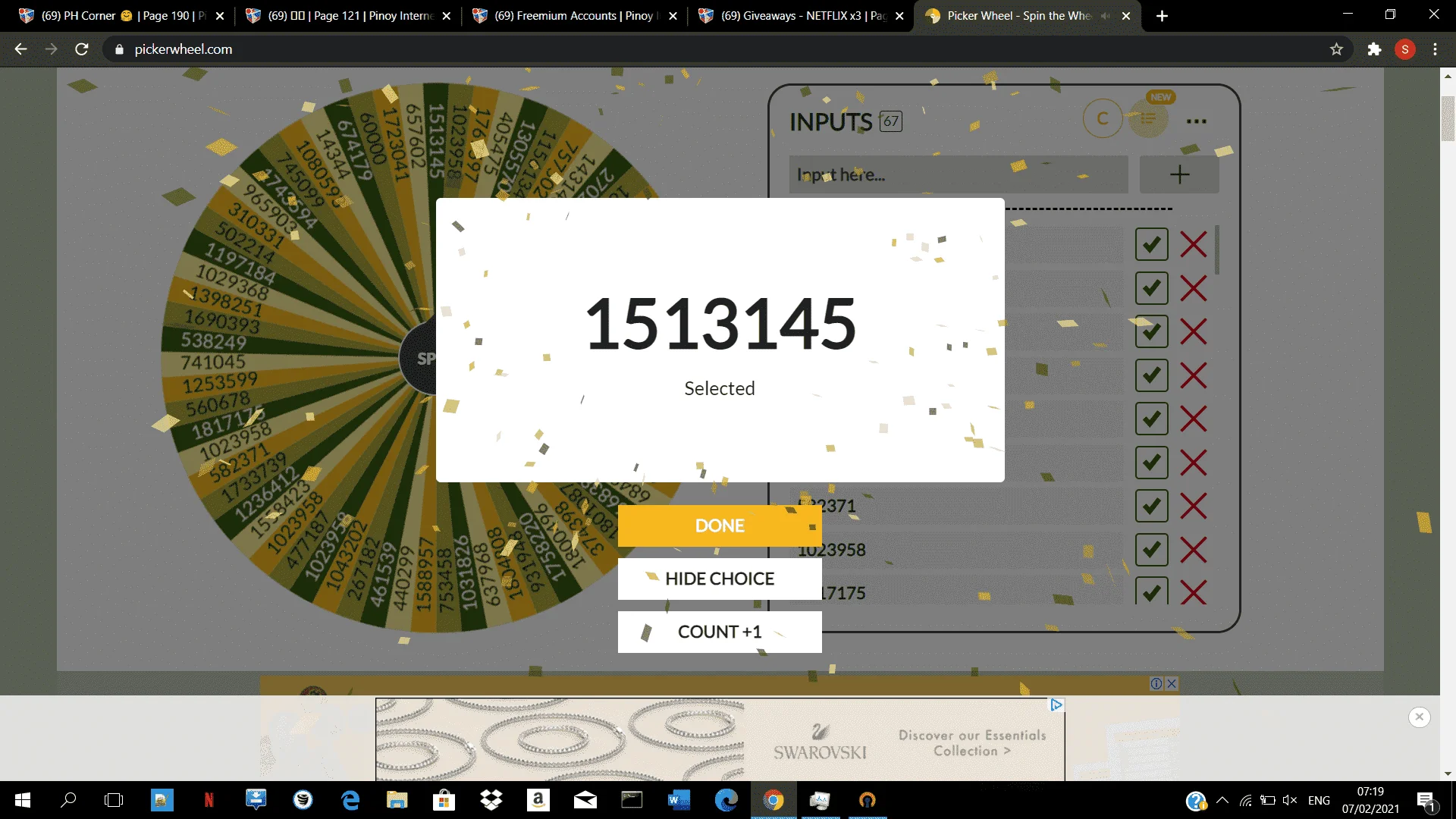Click the selected result number 1513145
1456x819 pixels.
coord(720,324)
